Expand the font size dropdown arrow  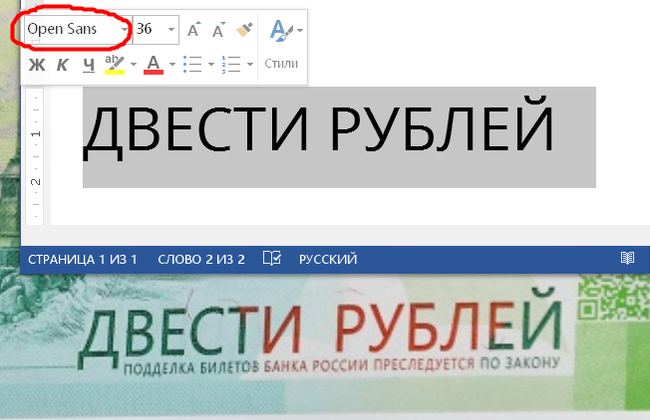tap(172, 29)
